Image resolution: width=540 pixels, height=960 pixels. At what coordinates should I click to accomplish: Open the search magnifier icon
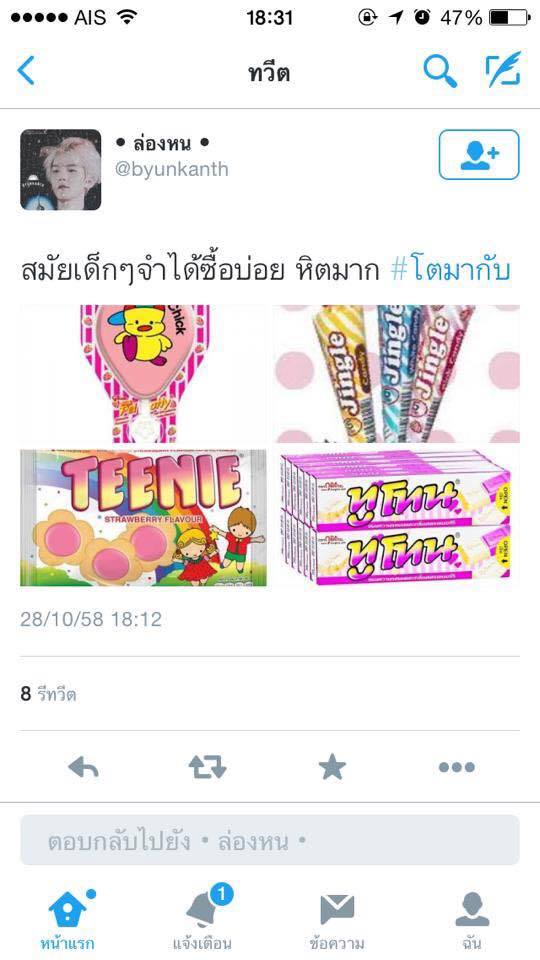pos(440,70)
